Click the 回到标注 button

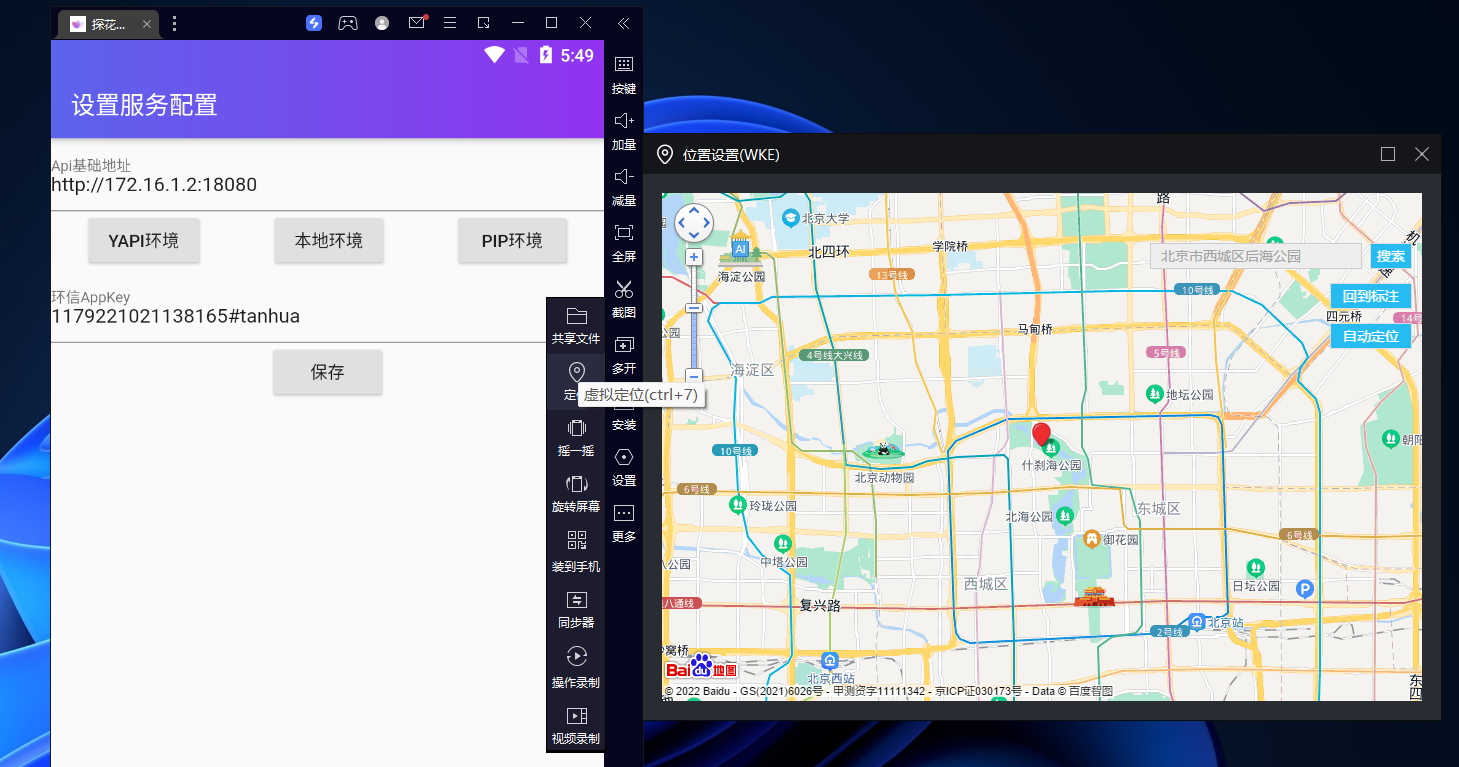[x=1371, y=296]
